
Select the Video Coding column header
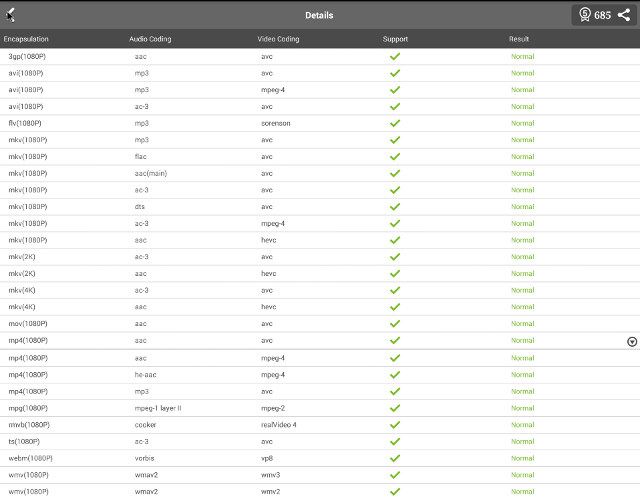[x=278, y=39]
